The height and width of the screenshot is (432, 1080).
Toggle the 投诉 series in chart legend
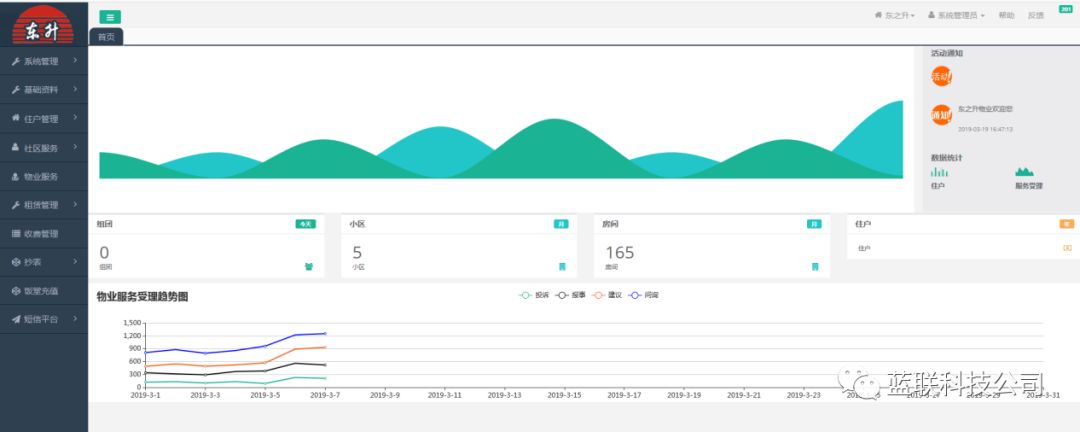(x=534, y=295)
